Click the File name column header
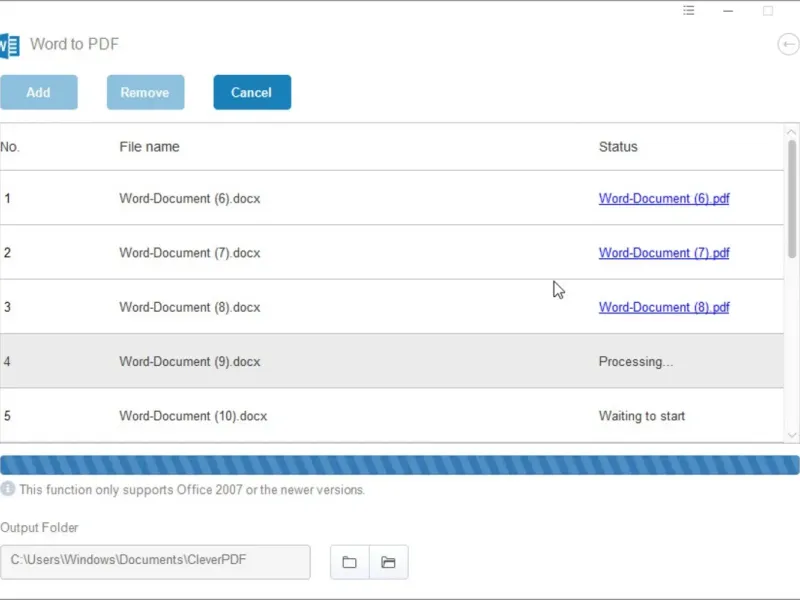Screen dimensions: 800x600 (x=149, y=147)
